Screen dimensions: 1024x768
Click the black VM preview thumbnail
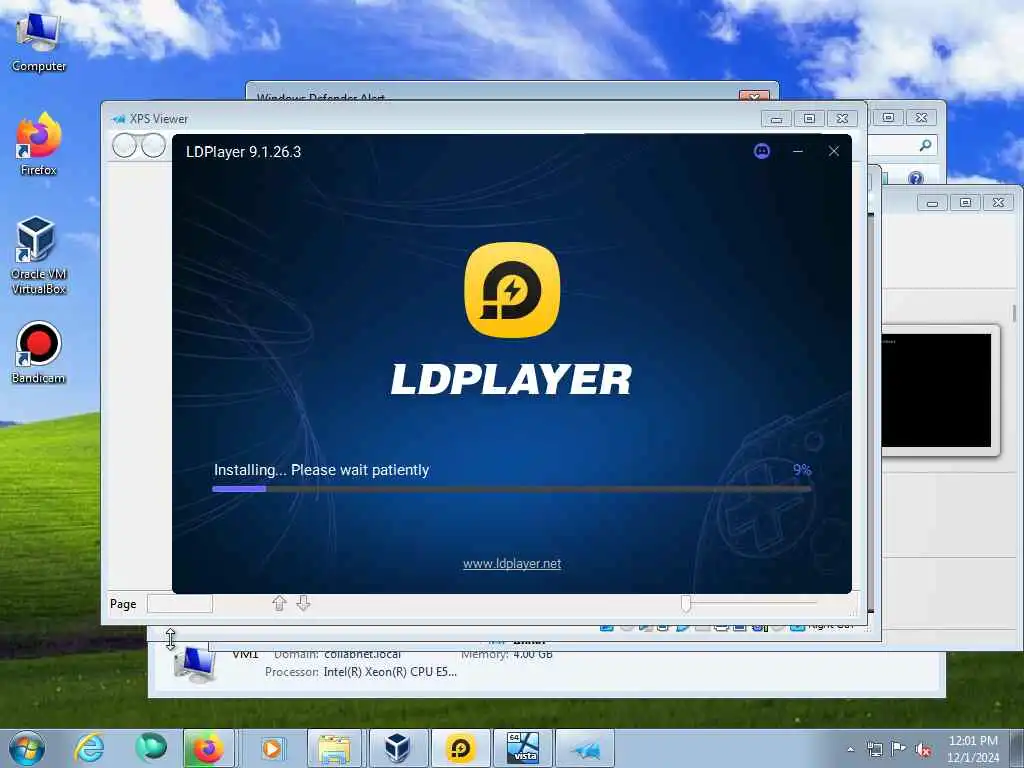click(x=936, y=391)
